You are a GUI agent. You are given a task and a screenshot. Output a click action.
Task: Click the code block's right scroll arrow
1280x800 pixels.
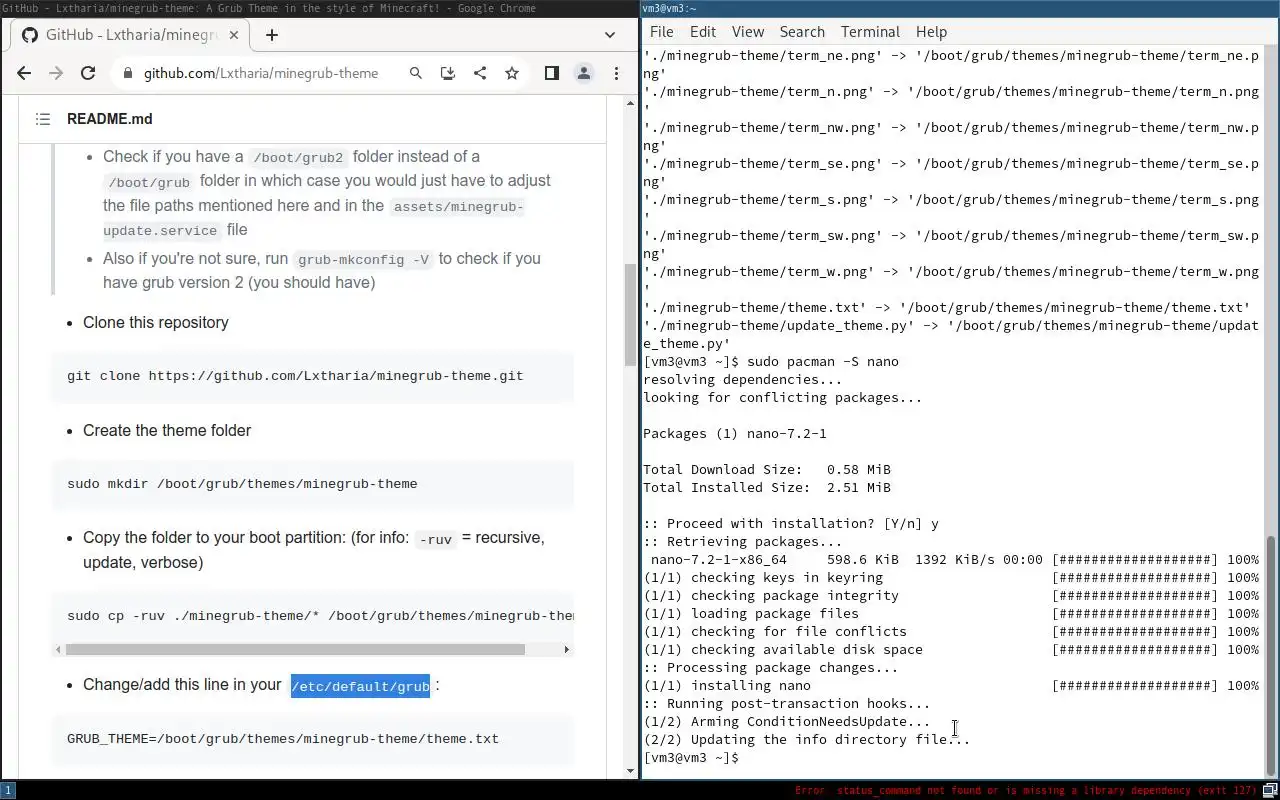coord(567,649)
